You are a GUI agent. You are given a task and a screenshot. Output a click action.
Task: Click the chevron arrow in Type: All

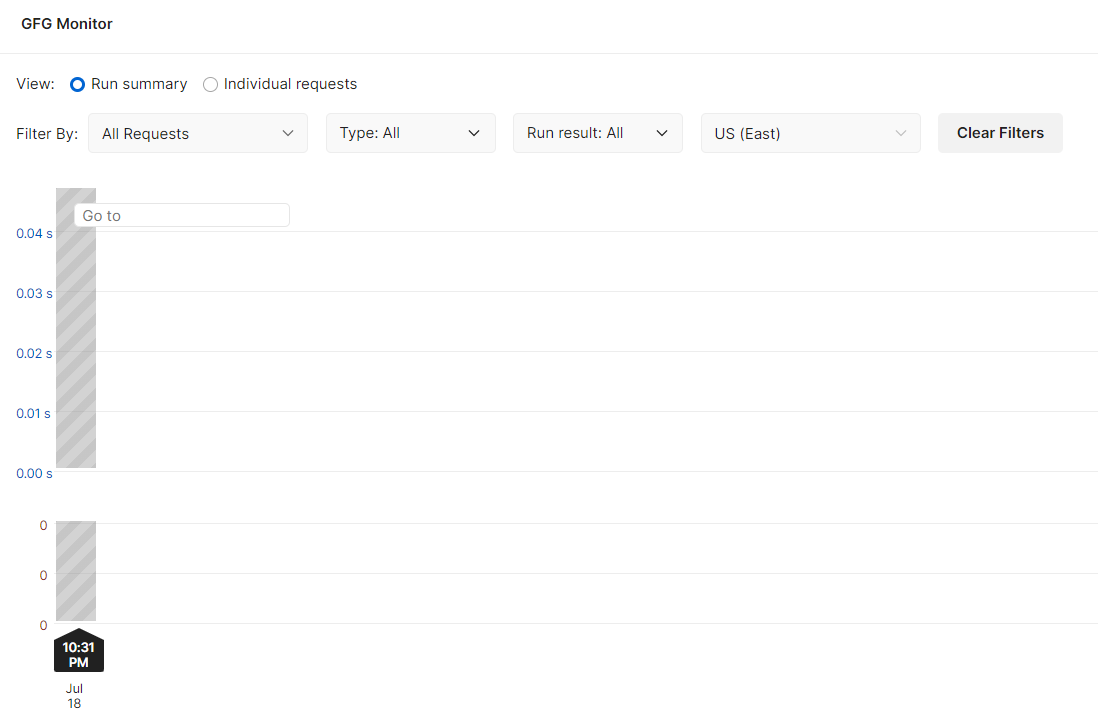coord(474,133)
